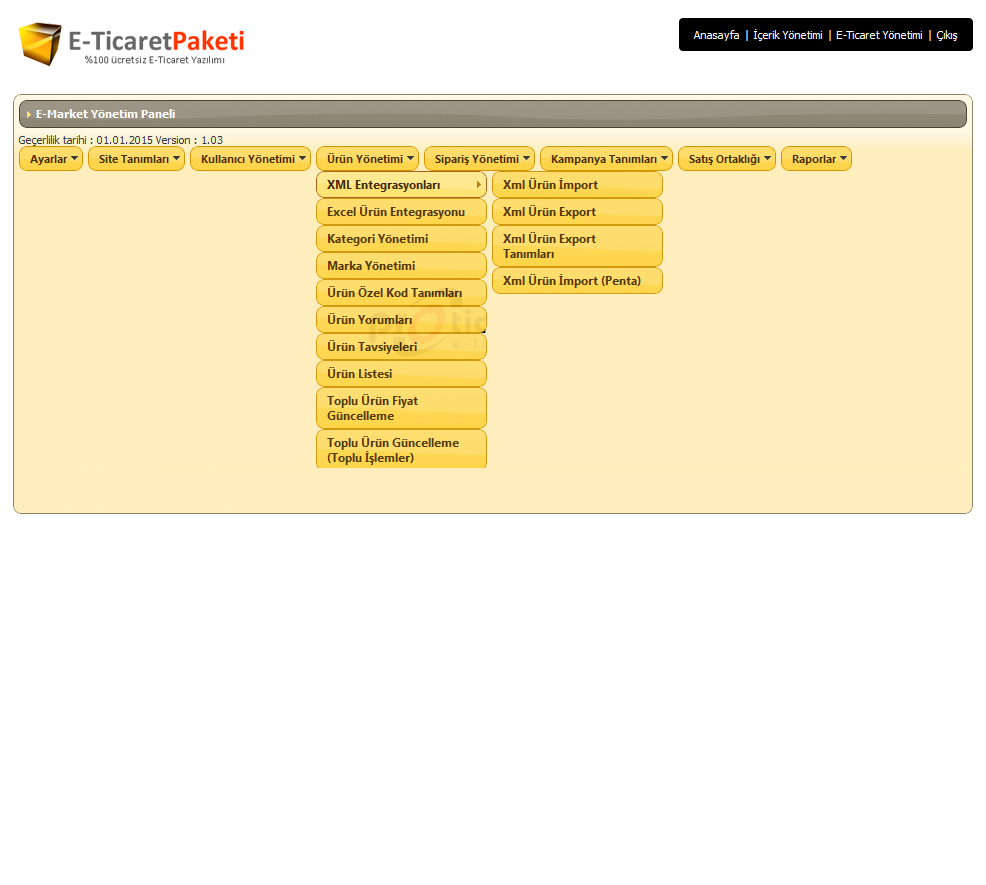
Task: Expand the Raporlar dropdown
Action: [x=816, y=159]
